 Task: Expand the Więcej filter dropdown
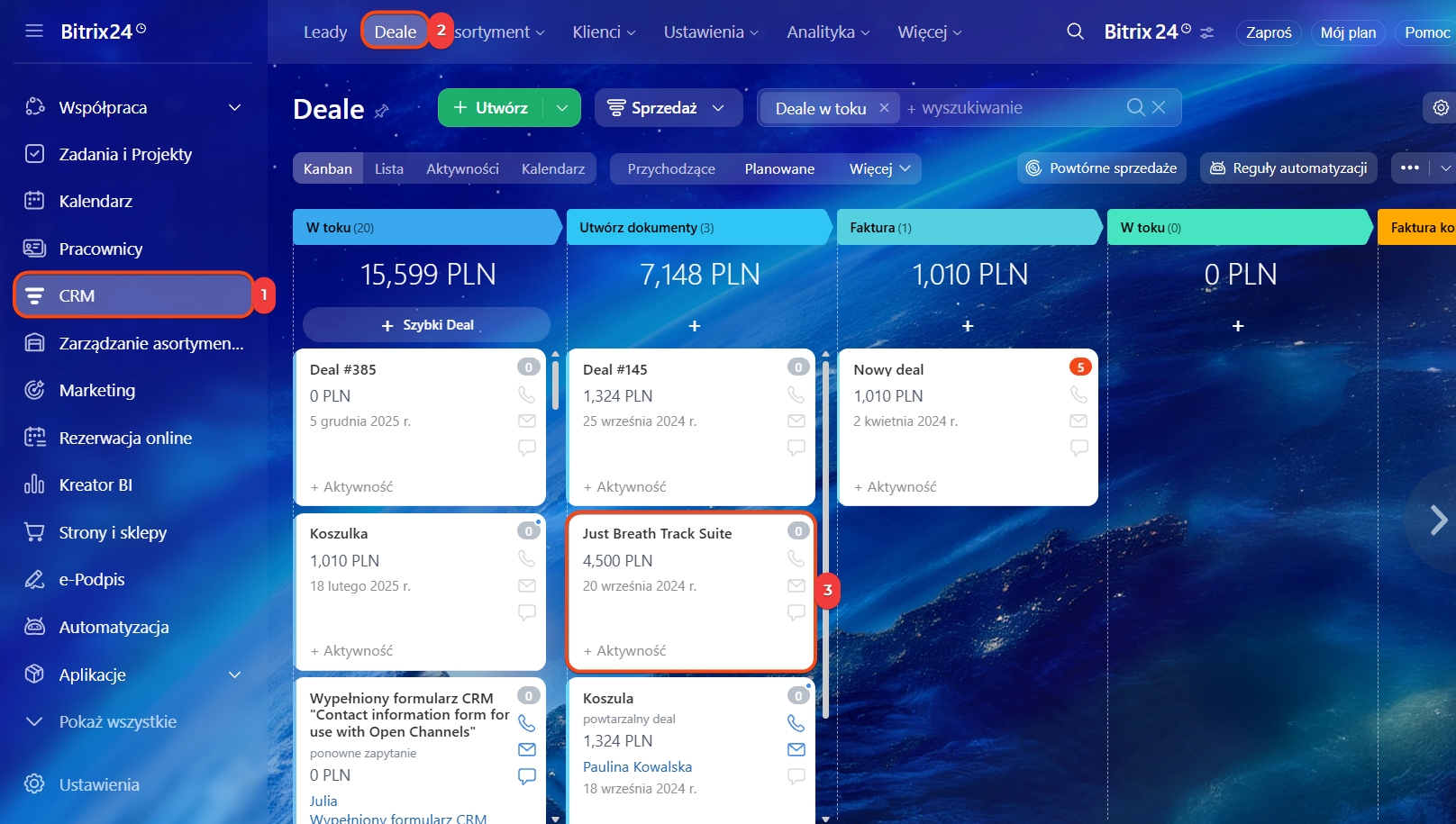pos(879,169)
